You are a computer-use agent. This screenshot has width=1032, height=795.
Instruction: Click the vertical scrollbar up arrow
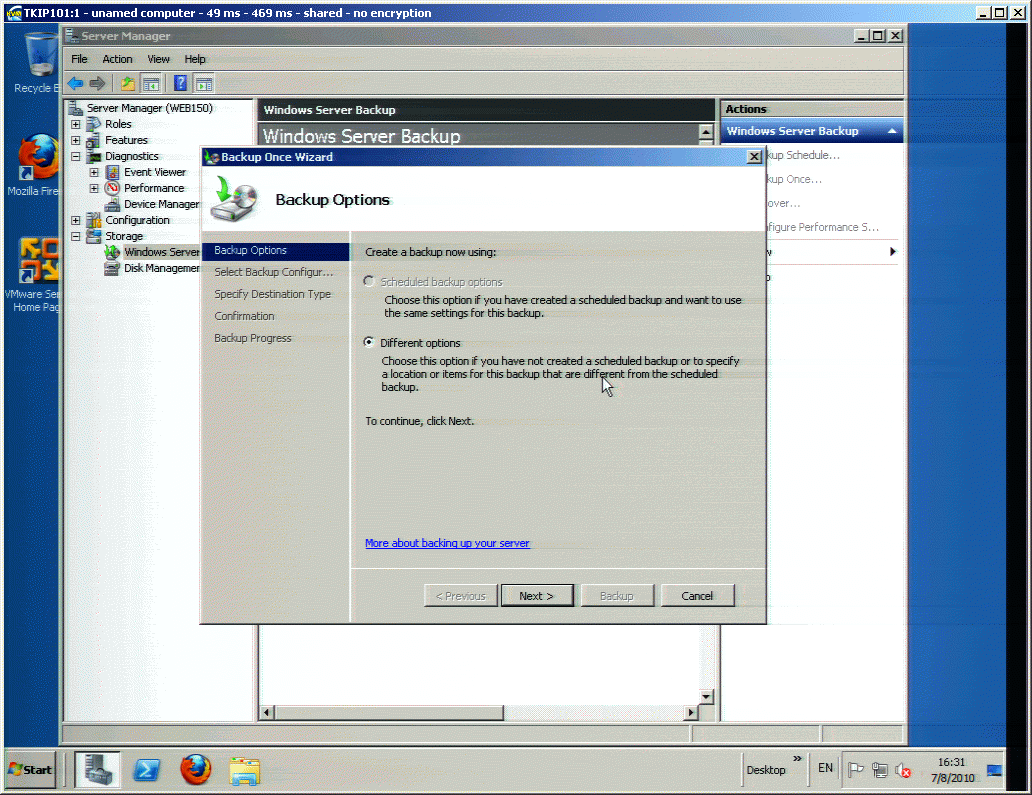click(706, 132)
